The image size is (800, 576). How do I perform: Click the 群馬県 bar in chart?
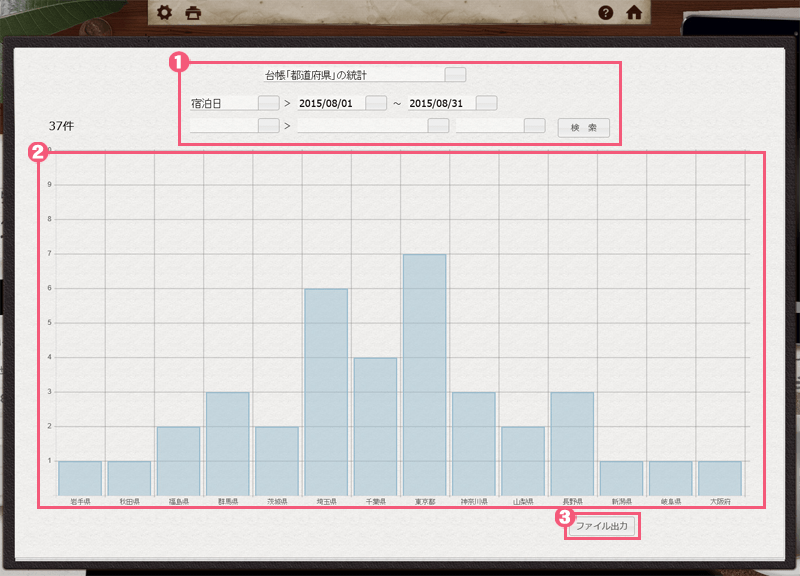227,443
